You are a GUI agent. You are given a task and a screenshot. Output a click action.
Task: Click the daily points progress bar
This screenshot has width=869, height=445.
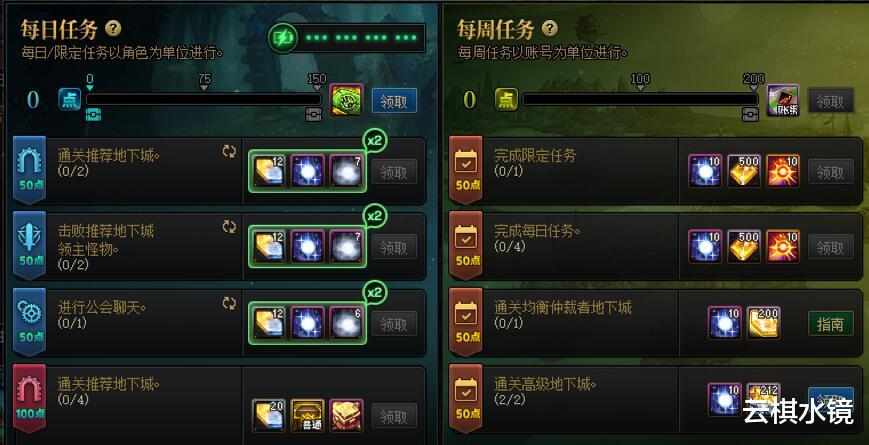pos(203,100)
